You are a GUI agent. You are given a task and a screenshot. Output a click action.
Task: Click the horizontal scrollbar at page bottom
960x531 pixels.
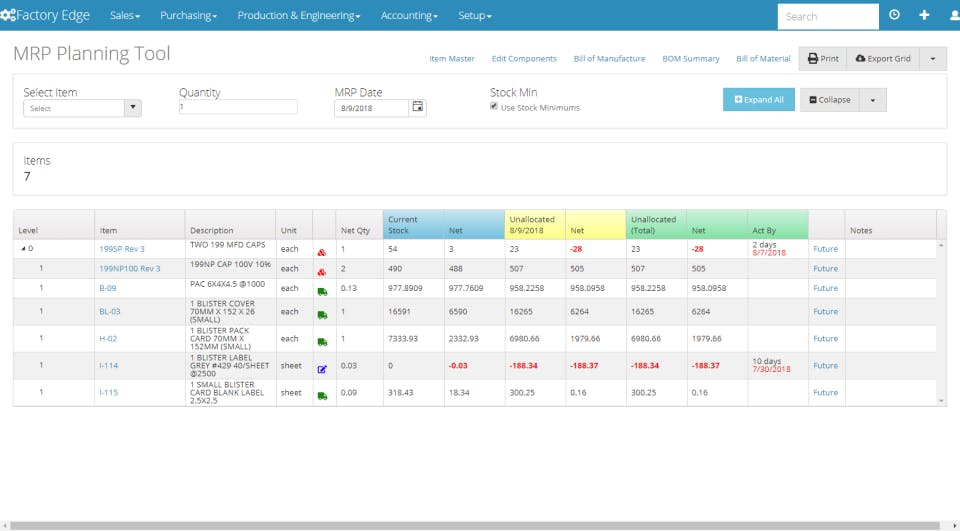click(475, 525)
